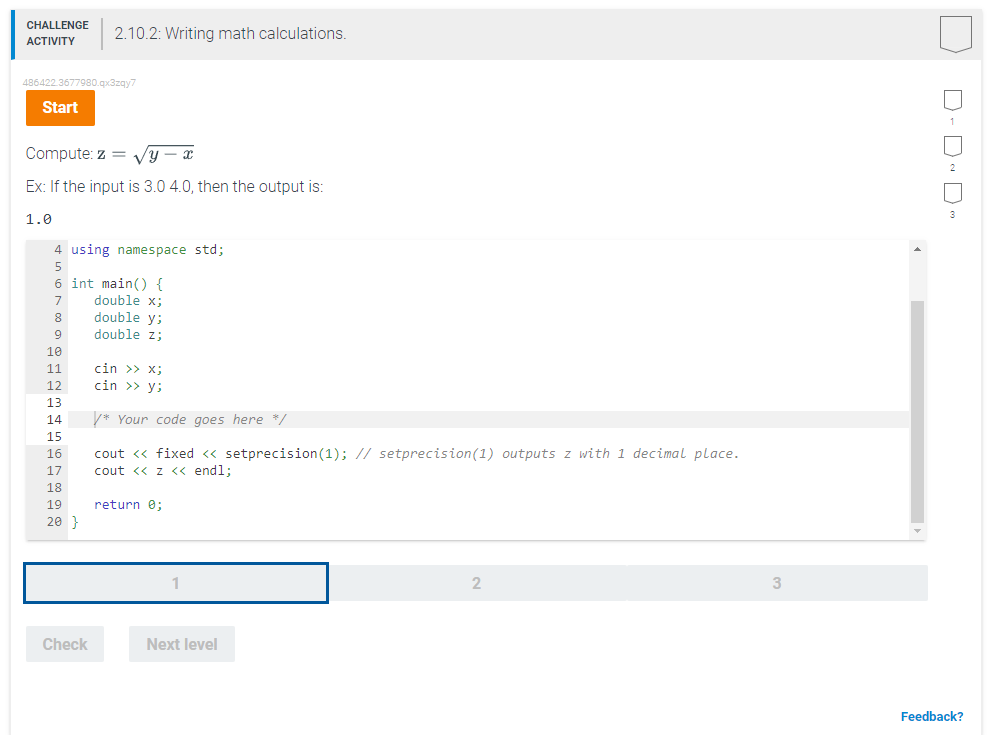The width and height of the screenshot is (997, 735).
Task: Click shield badge 3 on the right sidebar
Action: click(x=952, y=193)
